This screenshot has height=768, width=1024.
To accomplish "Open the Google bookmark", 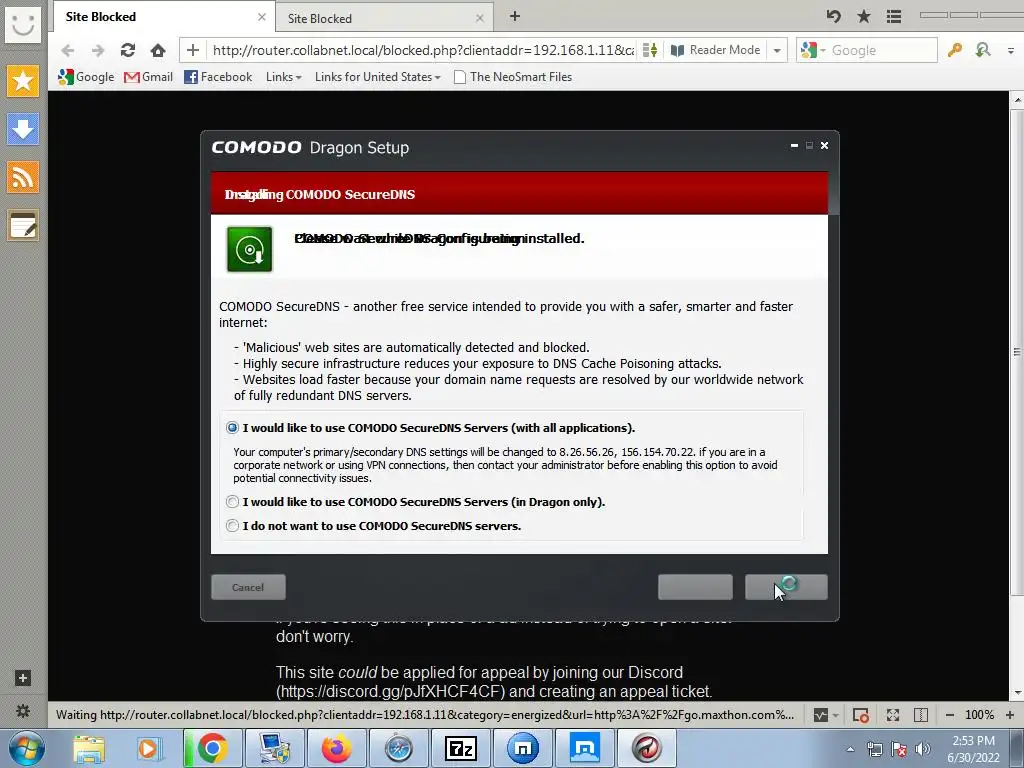I will [x=86, y=77].
